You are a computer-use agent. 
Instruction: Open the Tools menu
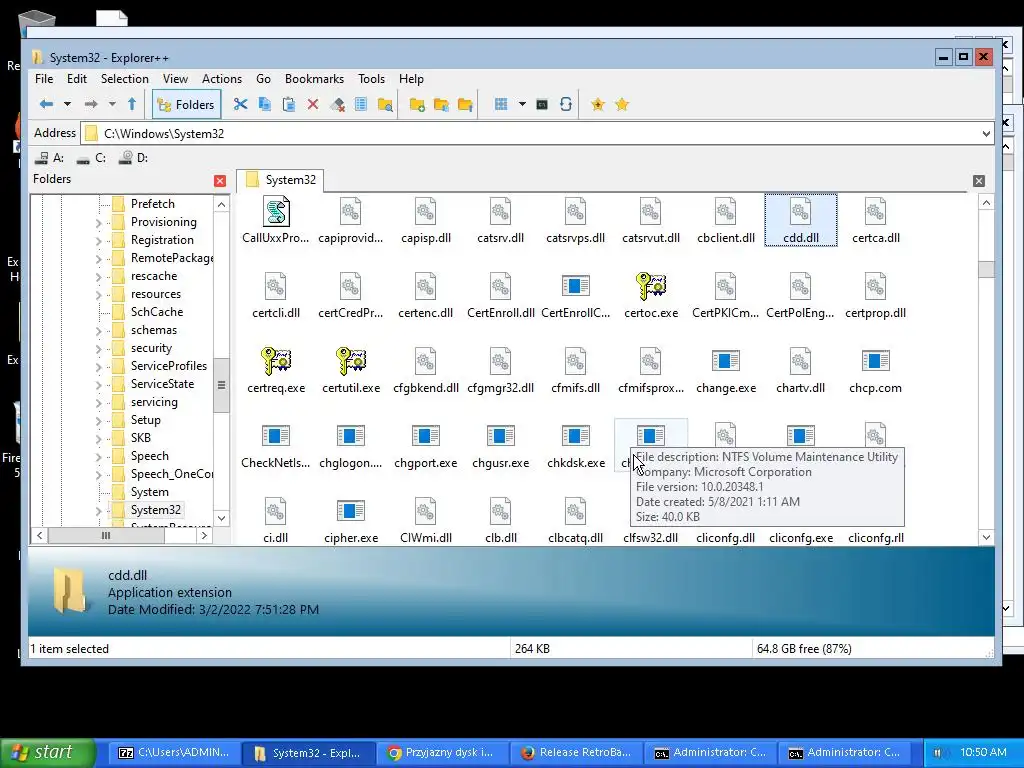371,79
